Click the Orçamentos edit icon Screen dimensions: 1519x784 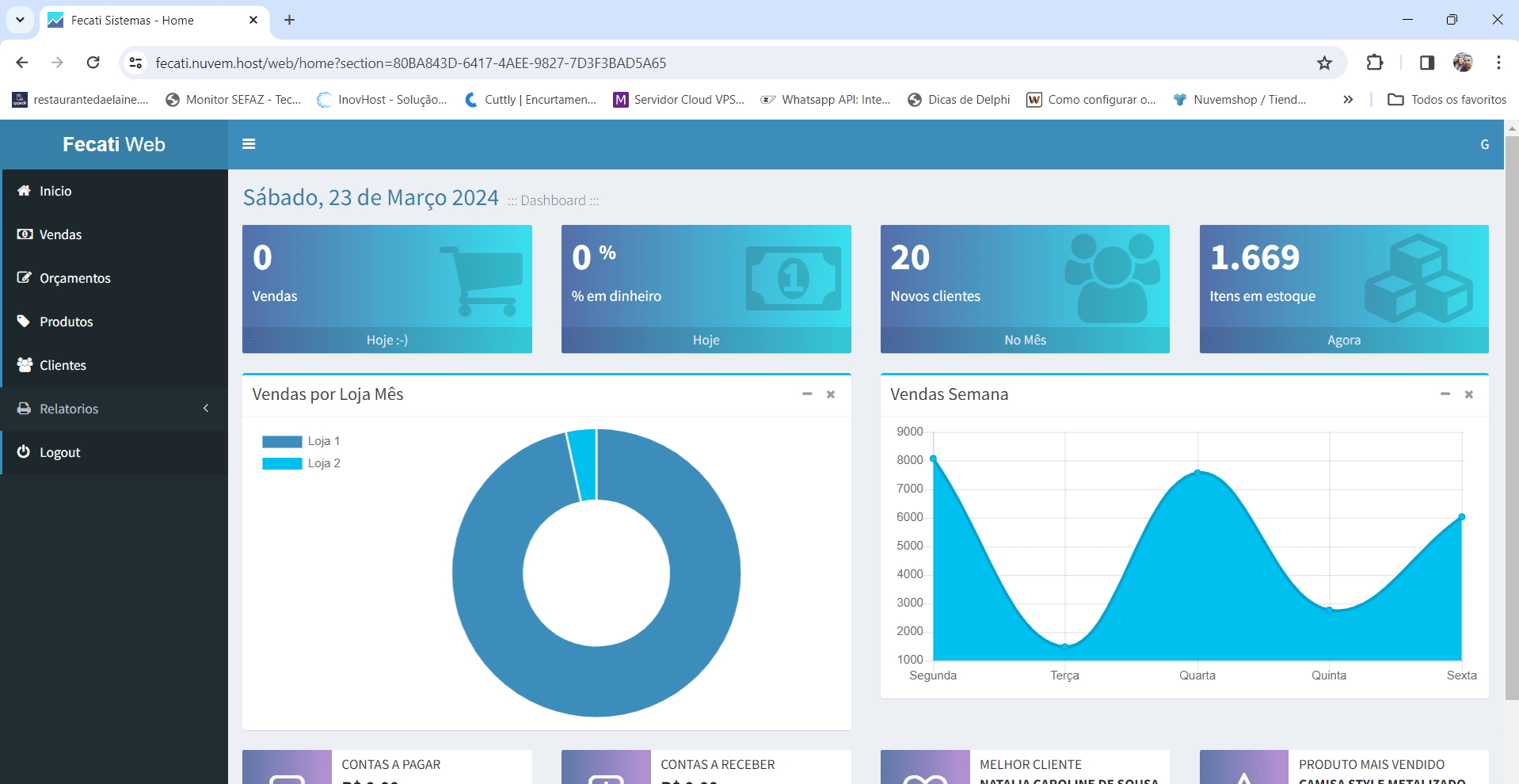(25, 278)
